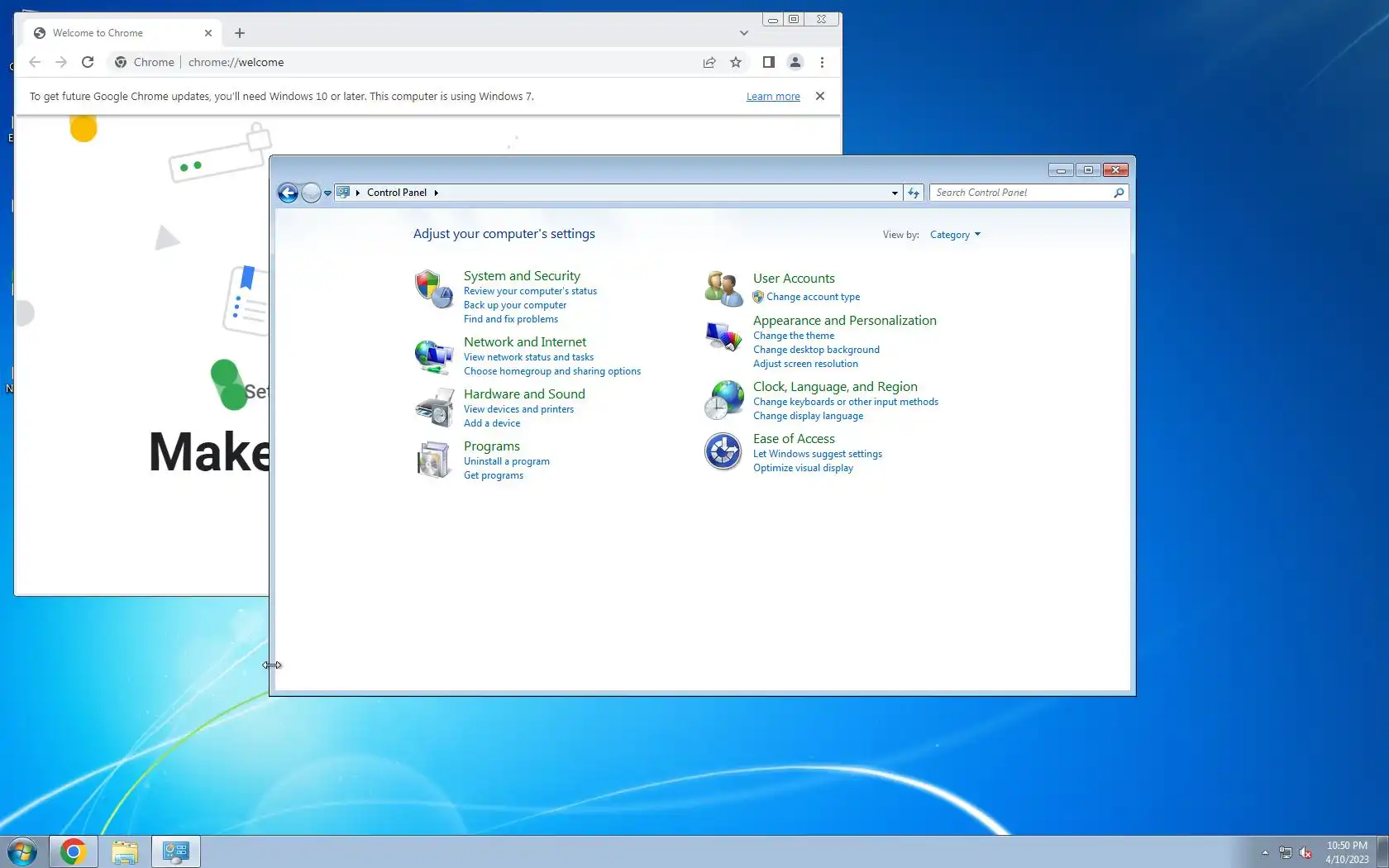The width and height of the screenshot is (1389, 868).
Task: Expand the breadcrumb arrow before Control Panel
Action: [x=358, y=193]
